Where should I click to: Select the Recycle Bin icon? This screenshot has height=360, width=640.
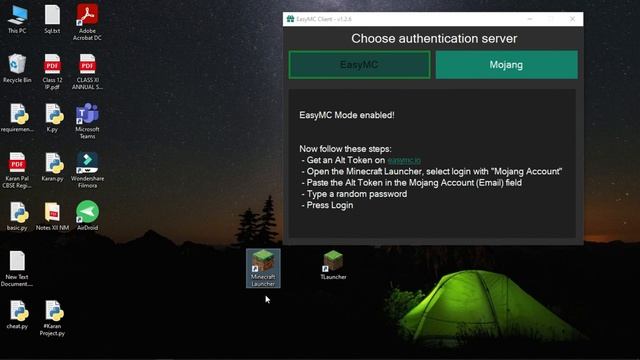coord(17,69)
